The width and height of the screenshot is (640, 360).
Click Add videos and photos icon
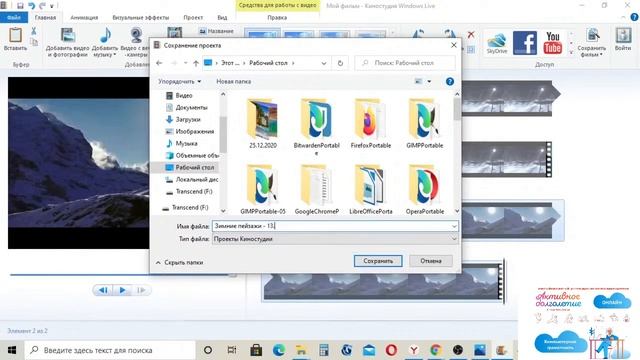(68, 36)
